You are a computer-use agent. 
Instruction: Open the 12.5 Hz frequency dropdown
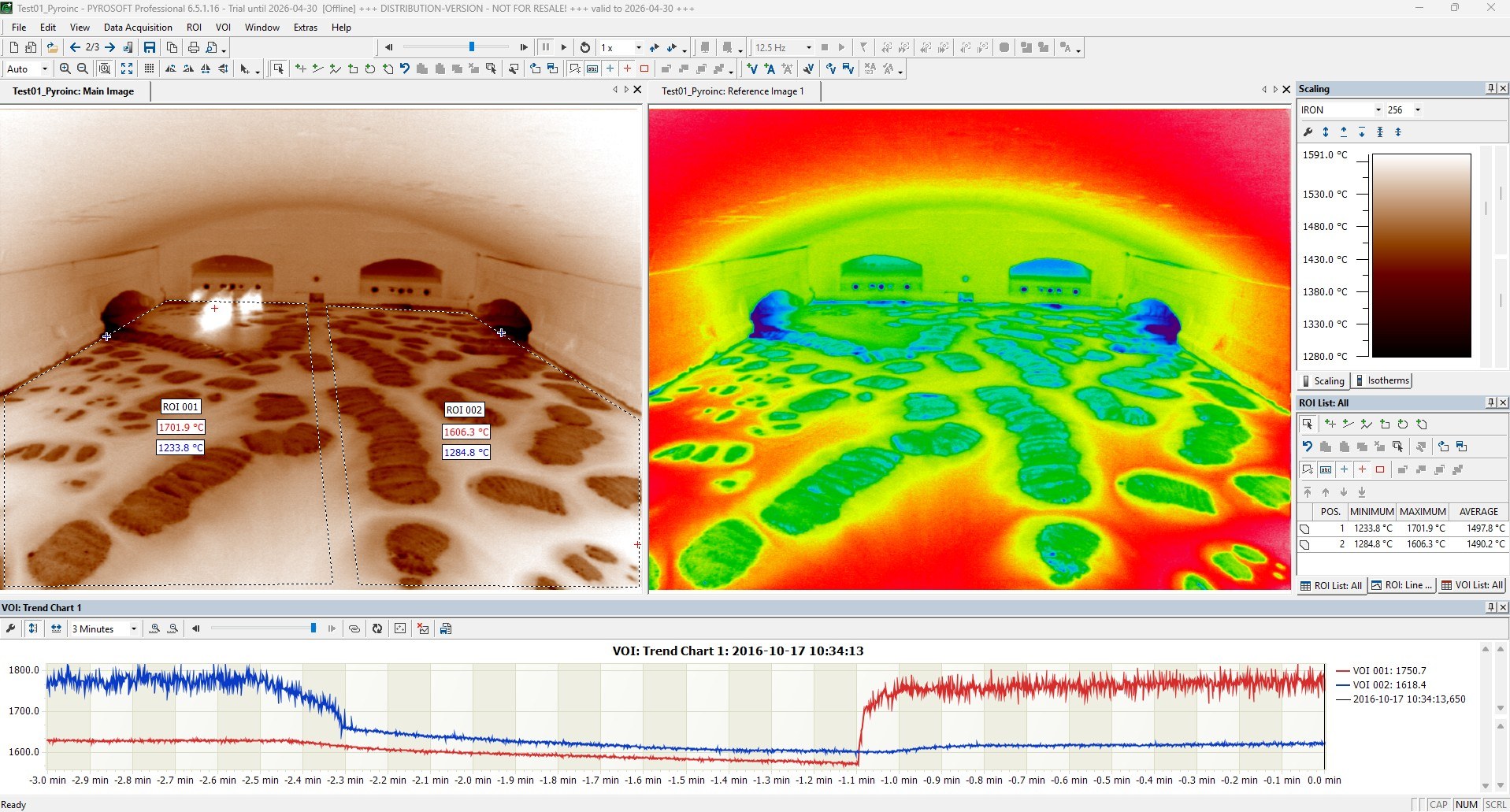point(808,47)
